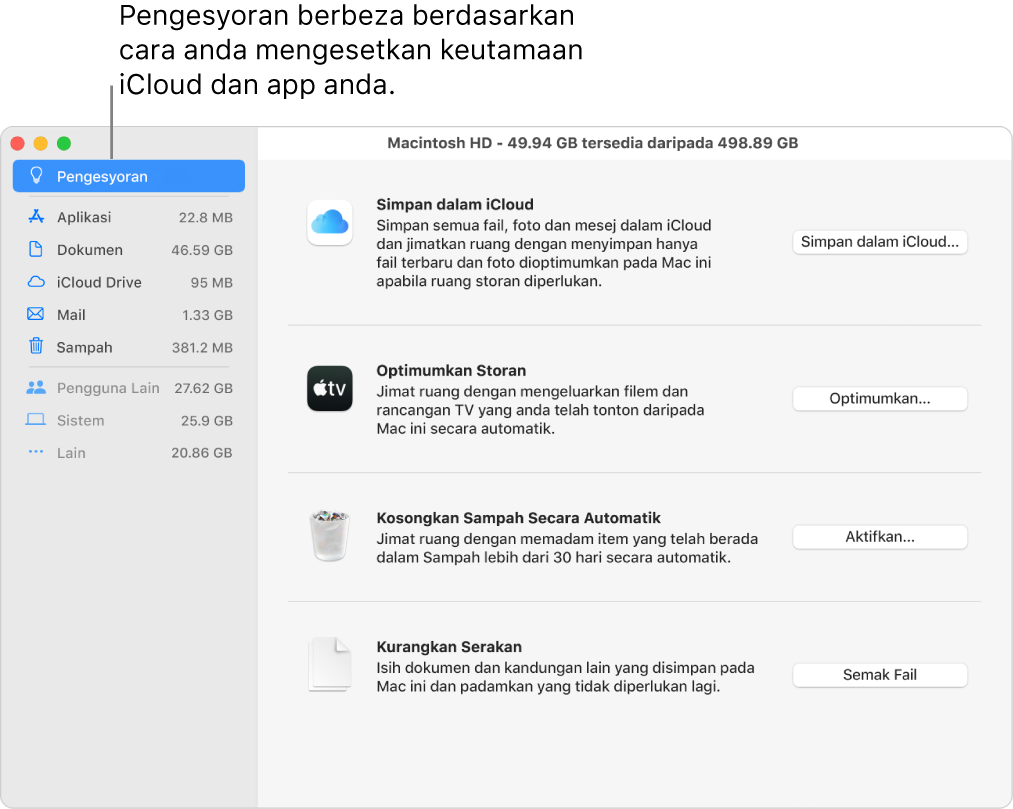Open the Dokumen category
This screenshot has width=1013, height=809.
point(129,249)
